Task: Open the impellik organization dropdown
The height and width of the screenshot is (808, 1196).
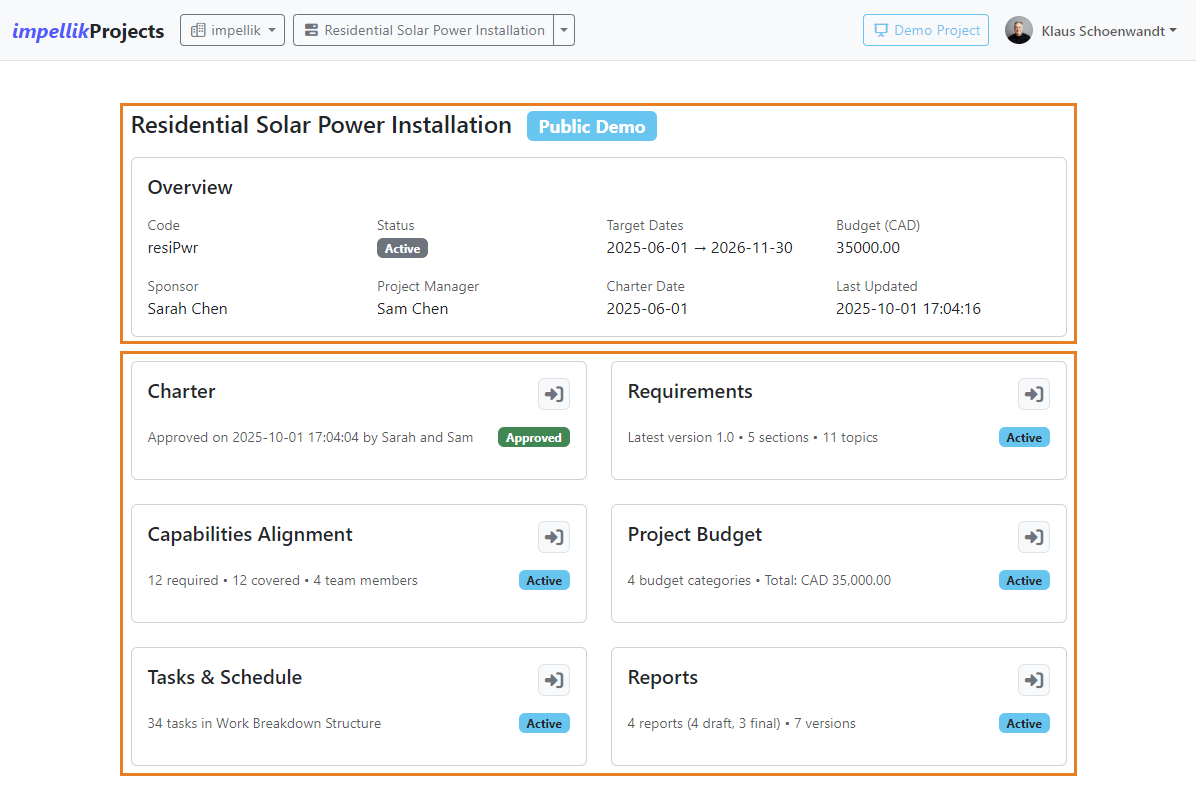Action: click(233, 31)
